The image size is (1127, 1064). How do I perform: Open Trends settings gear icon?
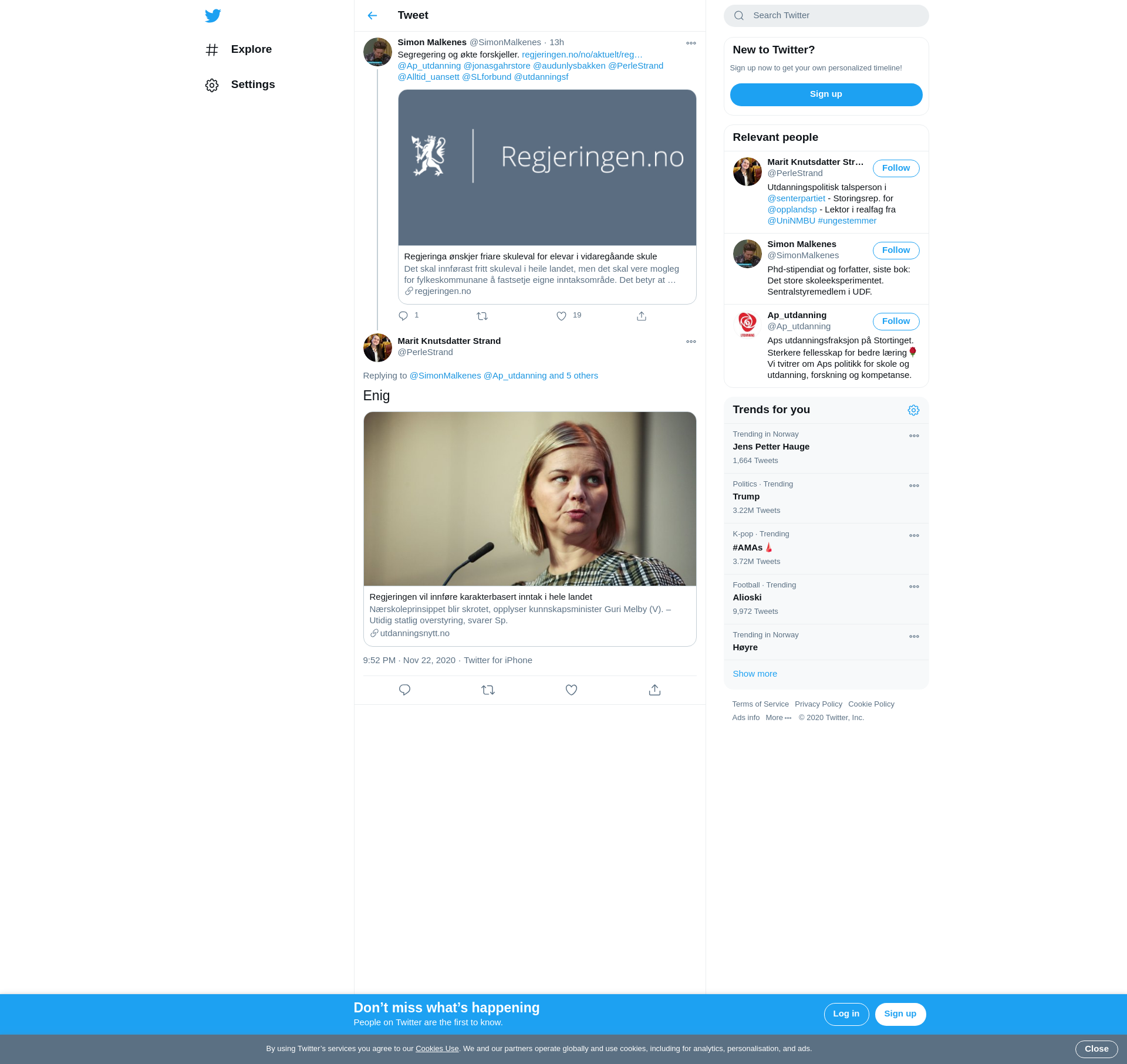913,410
